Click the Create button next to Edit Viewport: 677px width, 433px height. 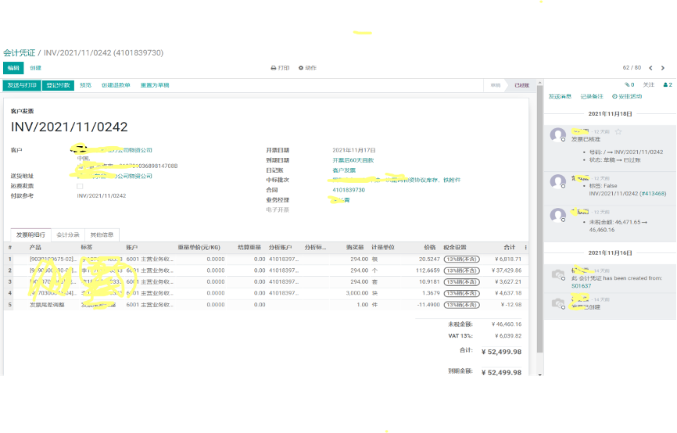pyautogui.click(x=35, y=68)
